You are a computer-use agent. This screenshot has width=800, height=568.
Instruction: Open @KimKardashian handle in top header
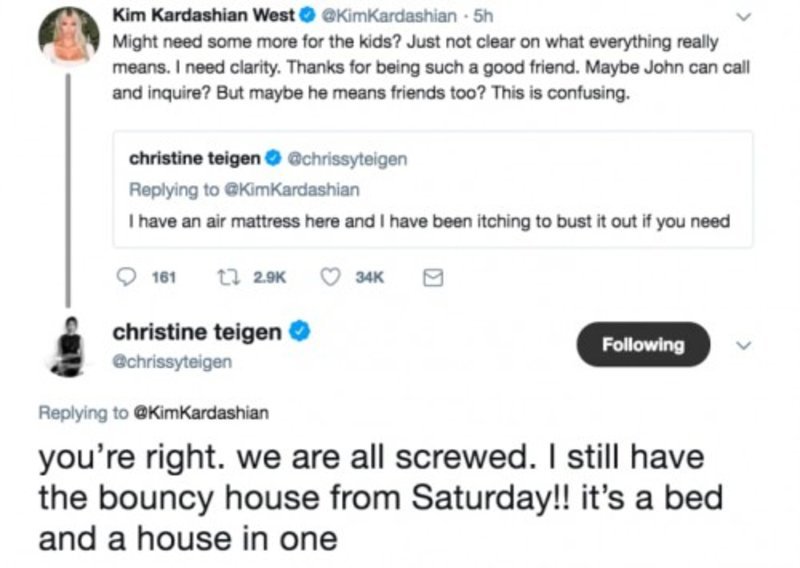[x=372, y=16]
